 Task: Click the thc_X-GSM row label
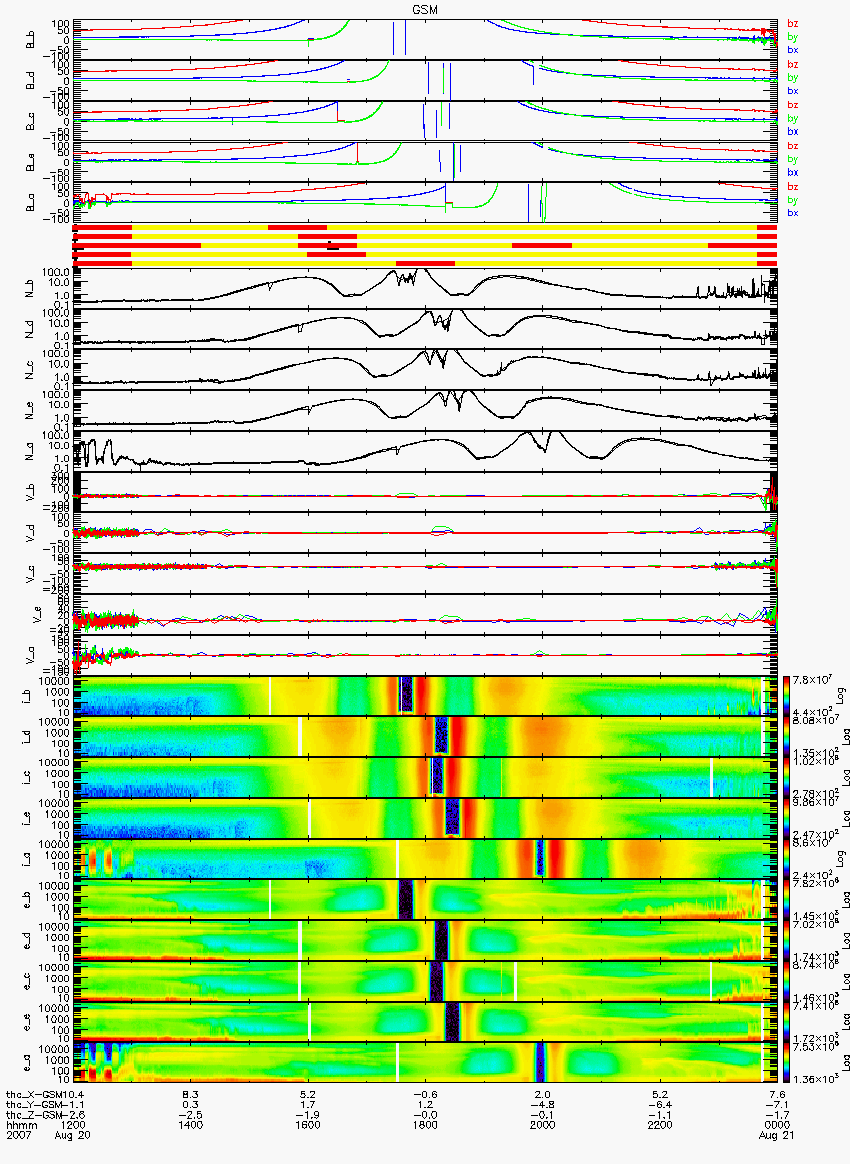coord(36,1094)
